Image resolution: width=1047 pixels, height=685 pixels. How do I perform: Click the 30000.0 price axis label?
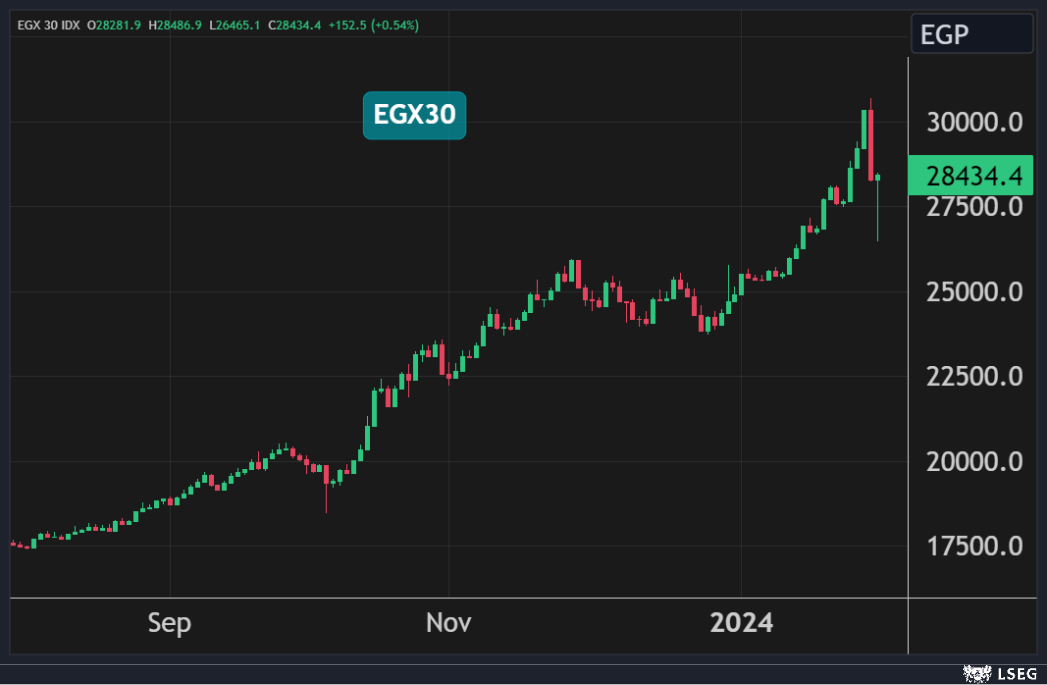(973, 122)
